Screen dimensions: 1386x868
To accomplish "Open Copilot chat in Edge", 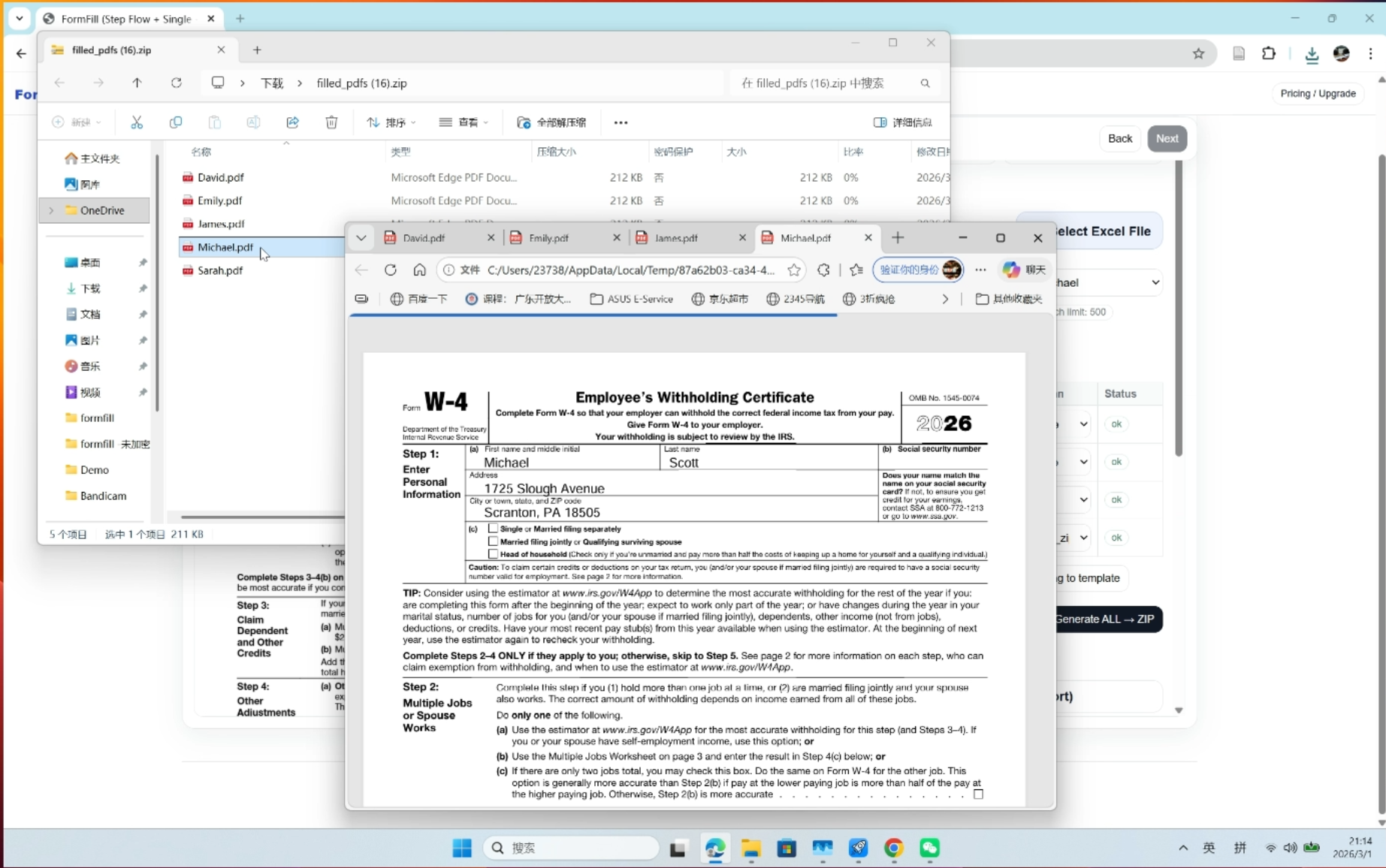I will (x=1023, y=270).
